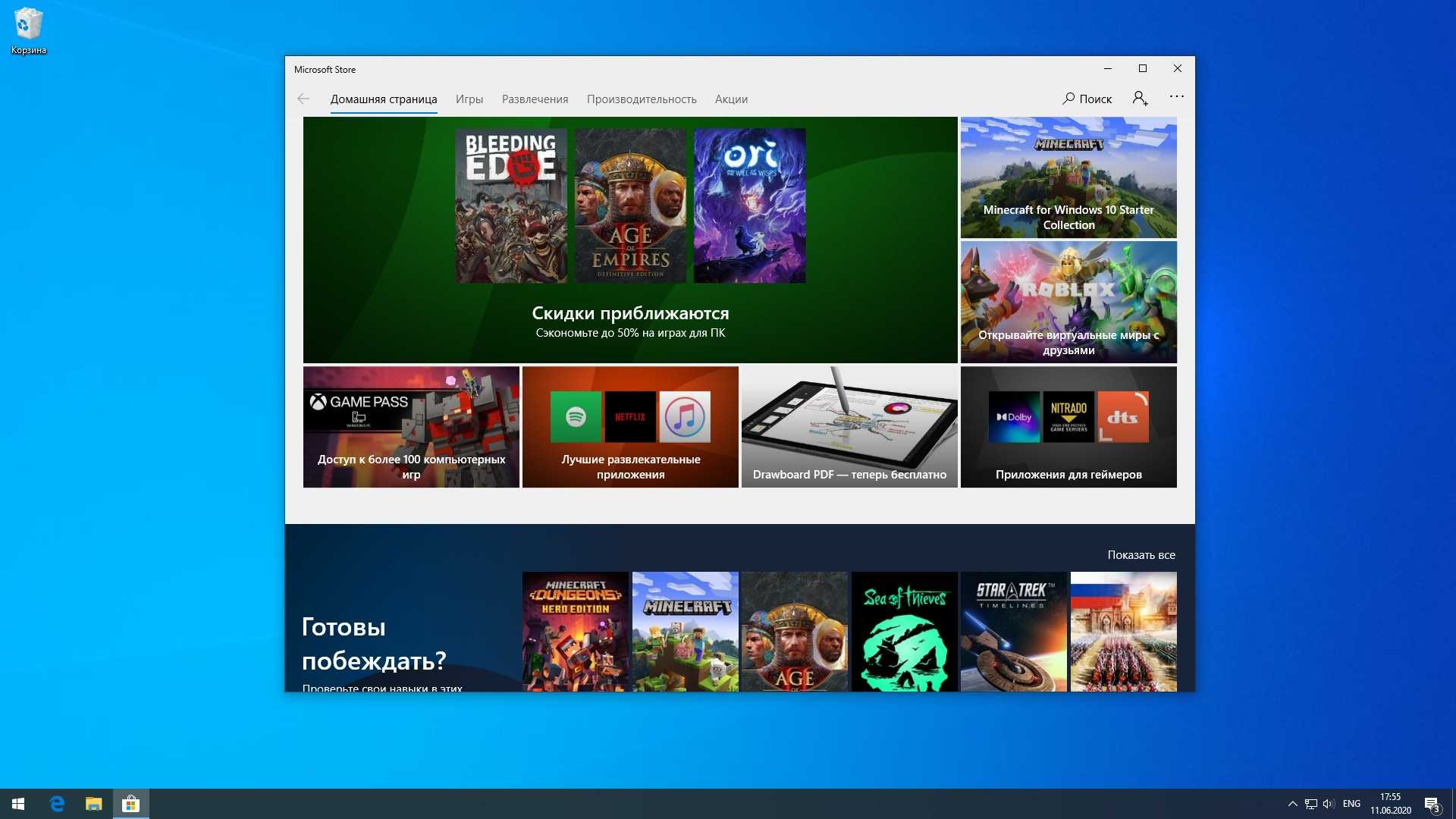The width and height of the screenshot is (1456, 819).
Task: Open the Windows Start menu
Action: [x=18, y=804]
